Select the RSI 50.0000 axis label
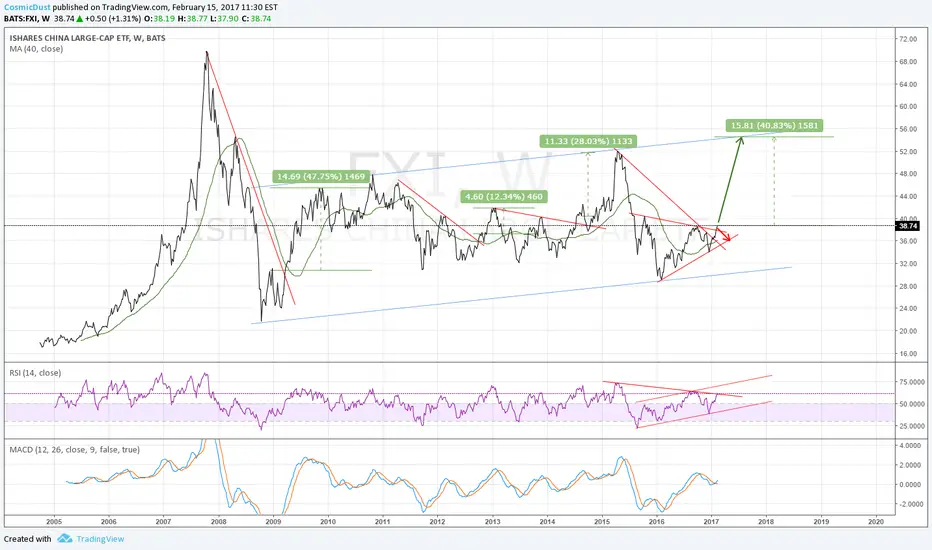This screenshot has height=550, width=932. tap(911, 404)
